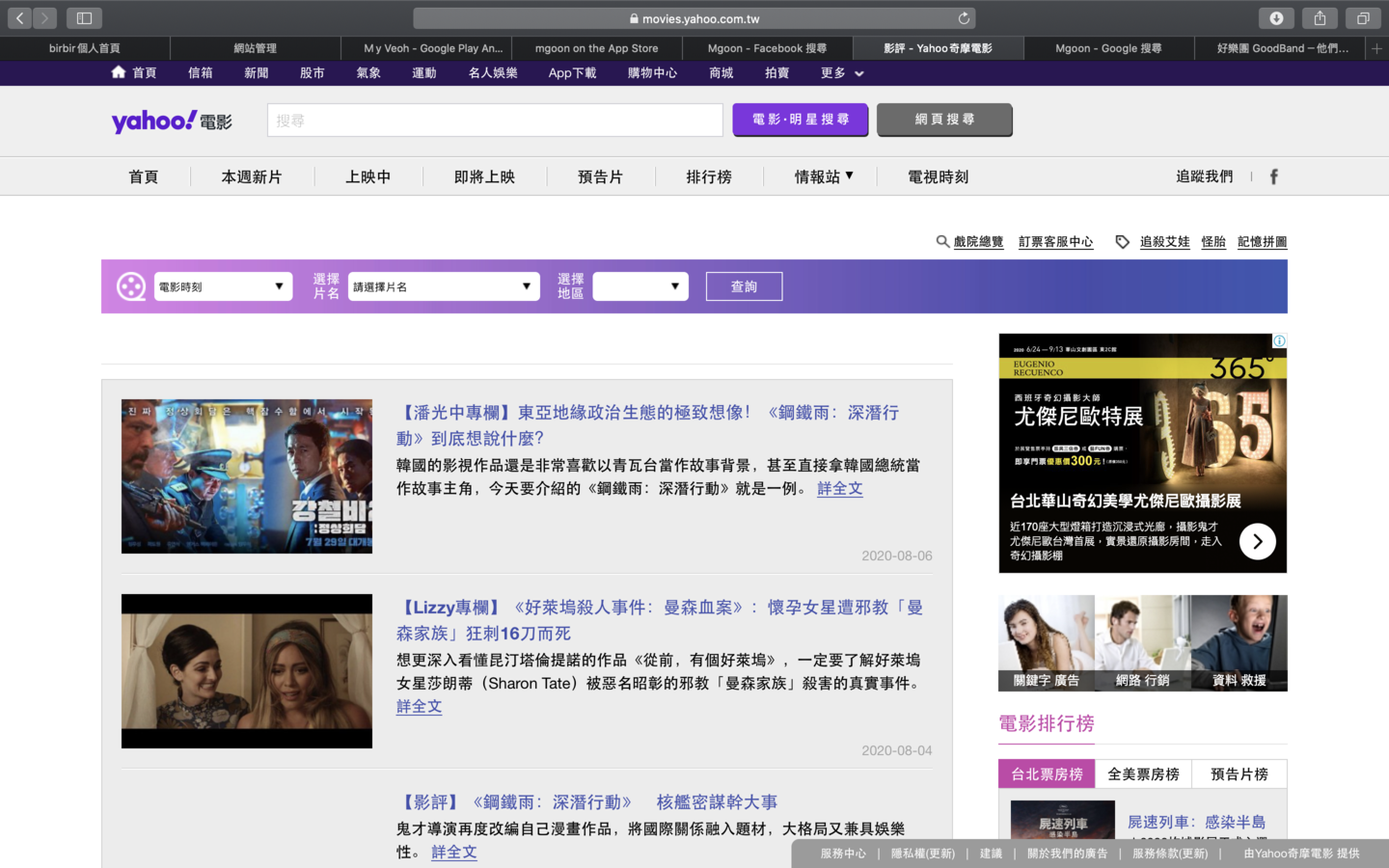Open the 怪胎 tag link
This screenshot has height=868, width=1389.
[x=1213, y=242]
